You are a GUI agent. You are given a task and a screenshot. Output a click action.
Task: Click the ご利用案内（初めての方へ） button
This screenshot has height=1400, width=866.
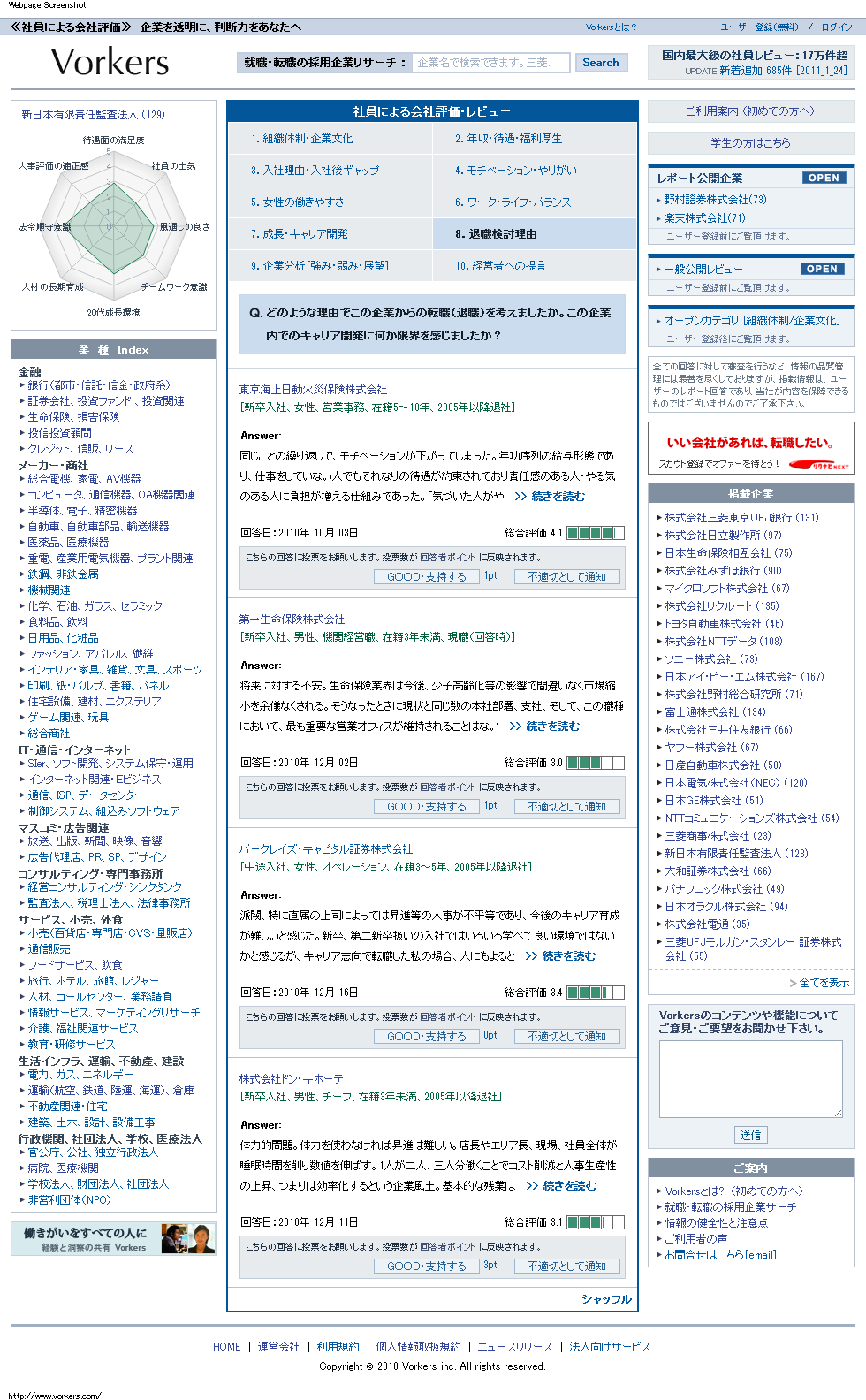750,111
